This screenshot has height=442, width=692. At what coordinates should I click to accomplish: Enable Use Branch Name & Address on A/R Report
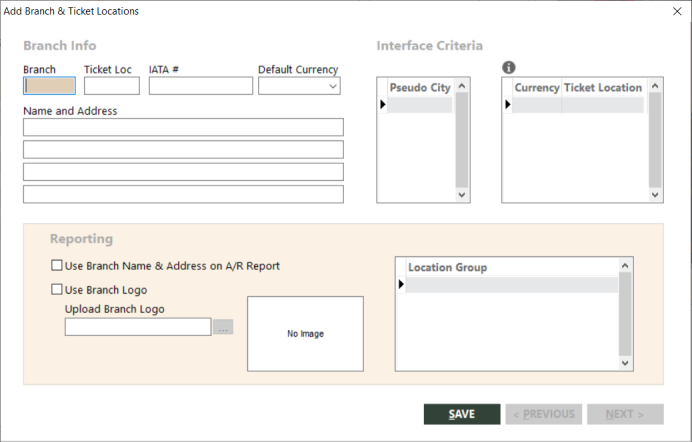[56, 266]
